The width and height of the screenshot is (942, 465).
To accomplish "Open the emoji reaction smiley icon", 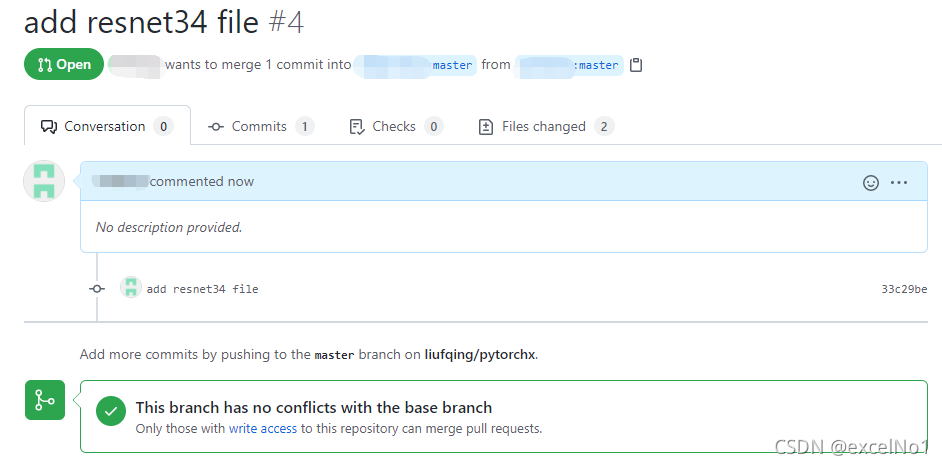I will click(871, 183).
